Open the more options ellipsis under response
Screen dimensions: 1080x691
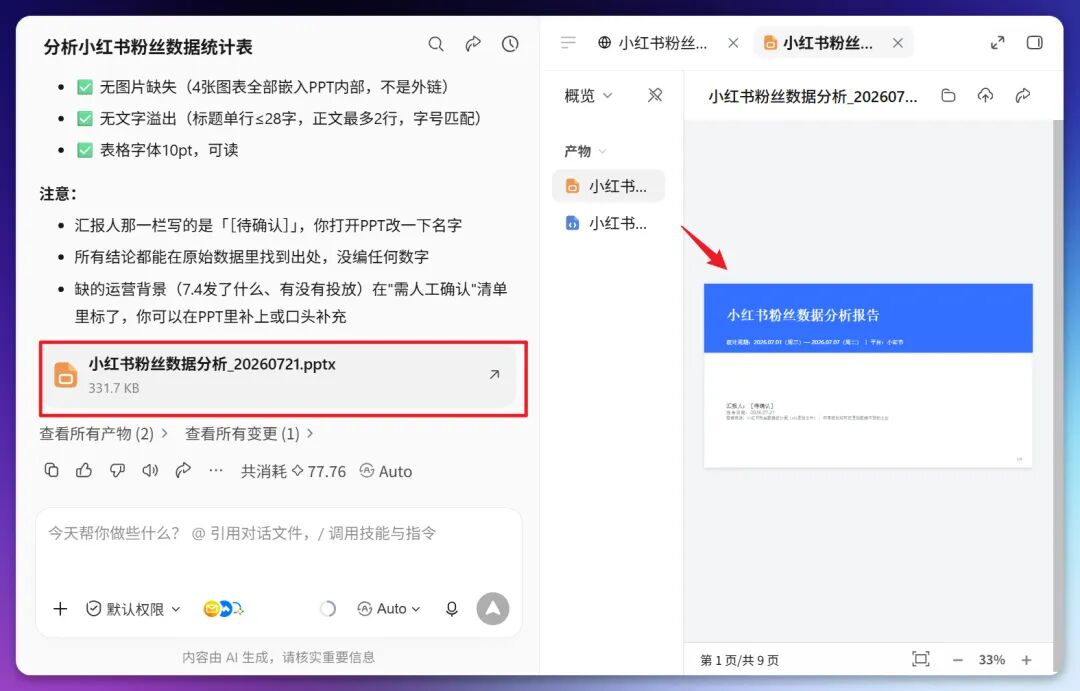coord(216,471)
